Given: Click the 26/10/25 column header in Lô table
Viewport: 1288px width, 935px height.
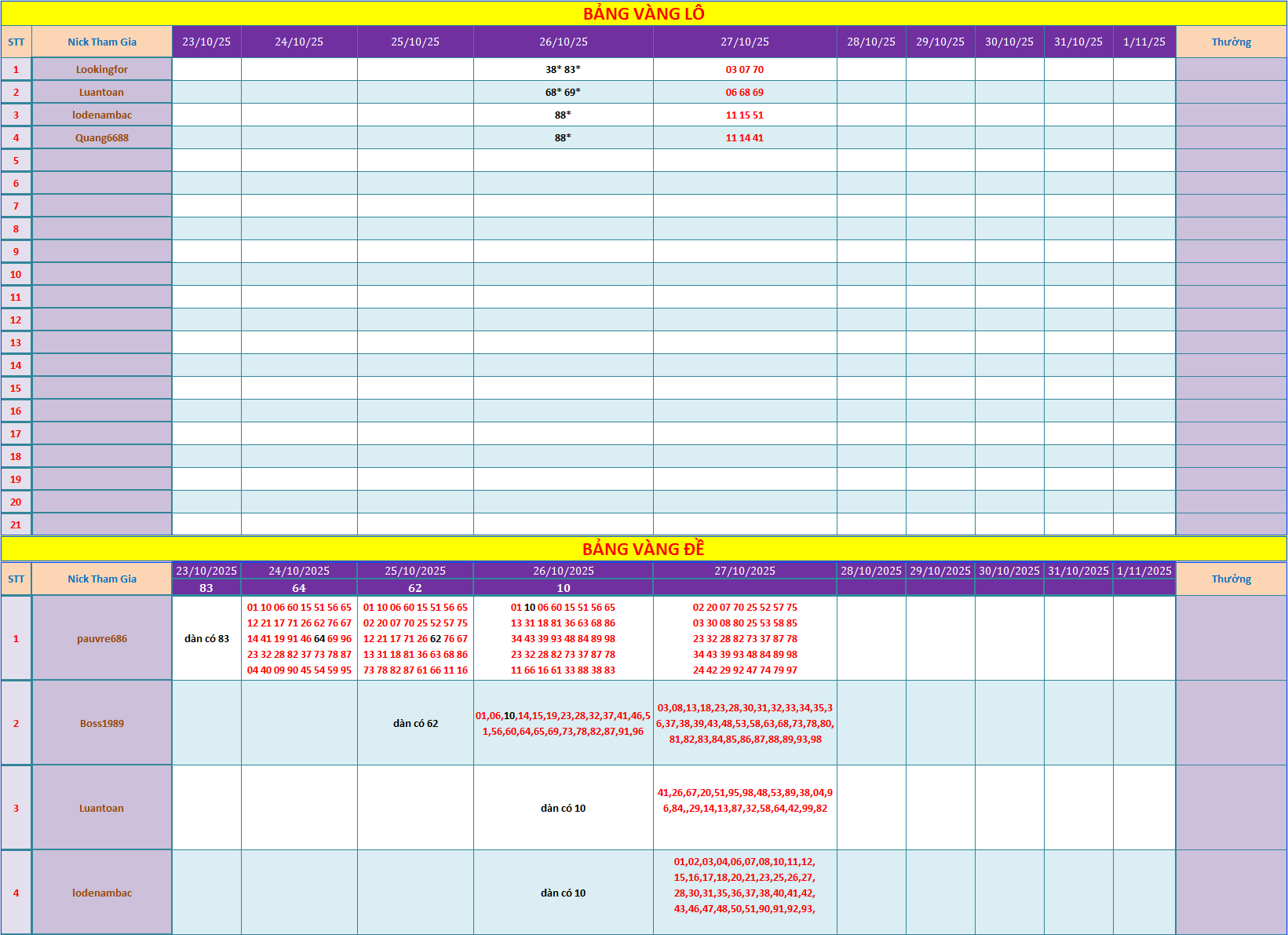Looking at the screenshot, I should (563, 42).
